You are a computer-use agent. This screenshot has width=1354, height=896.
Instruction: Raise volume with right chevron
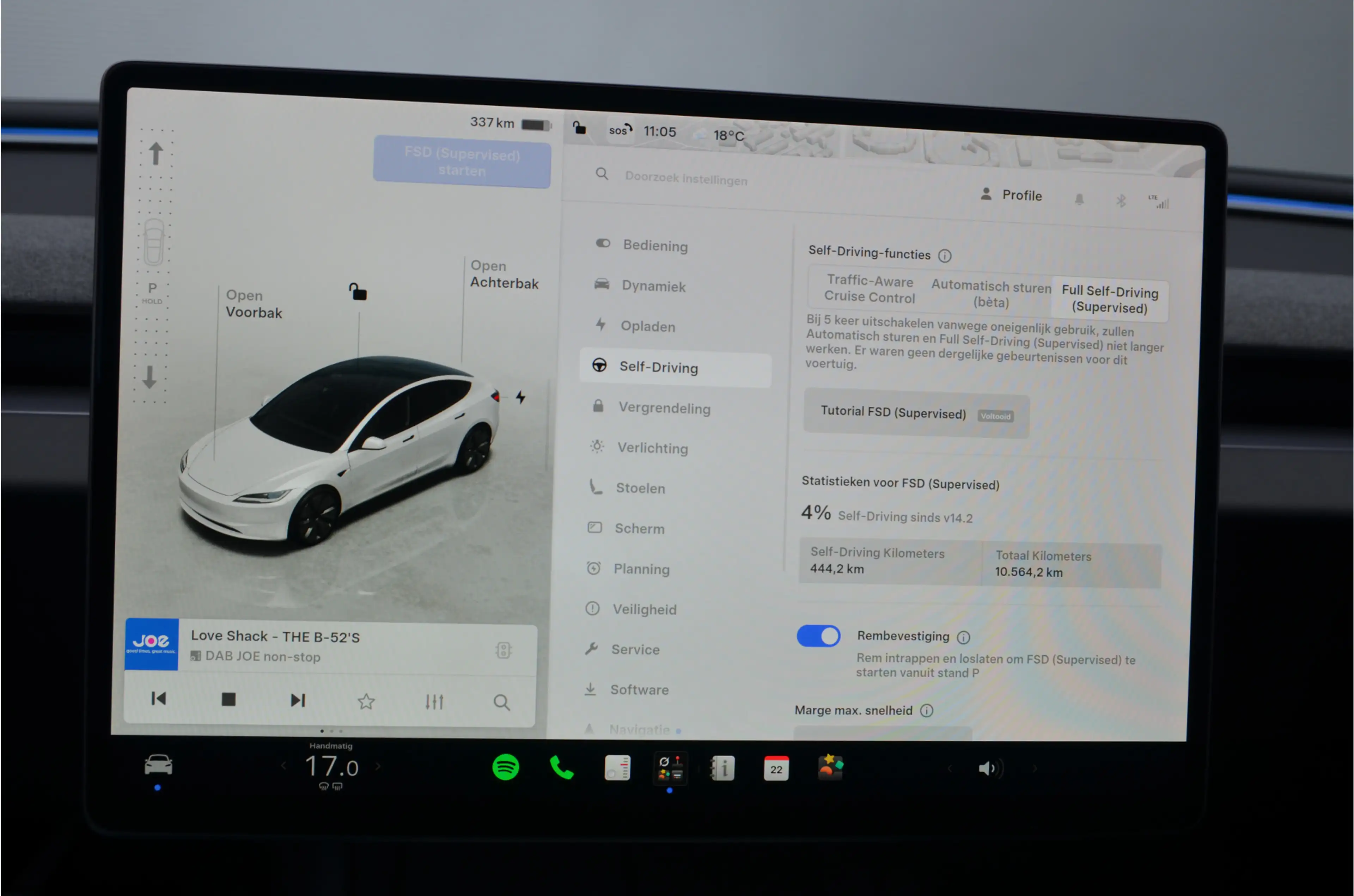coord(1035,768)
